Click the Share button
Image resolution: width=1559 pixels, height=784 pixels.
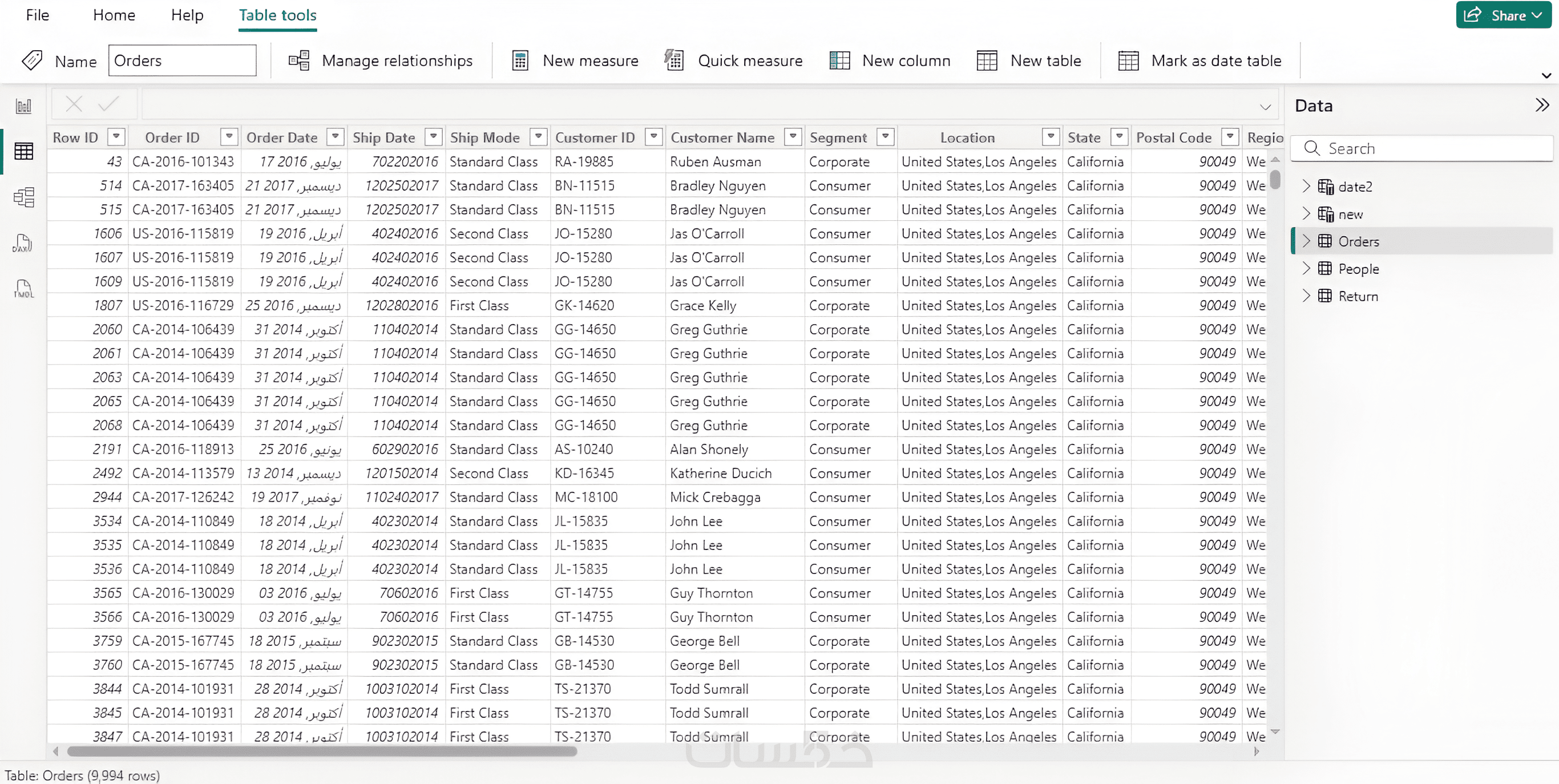click(x=1503, y=15)
